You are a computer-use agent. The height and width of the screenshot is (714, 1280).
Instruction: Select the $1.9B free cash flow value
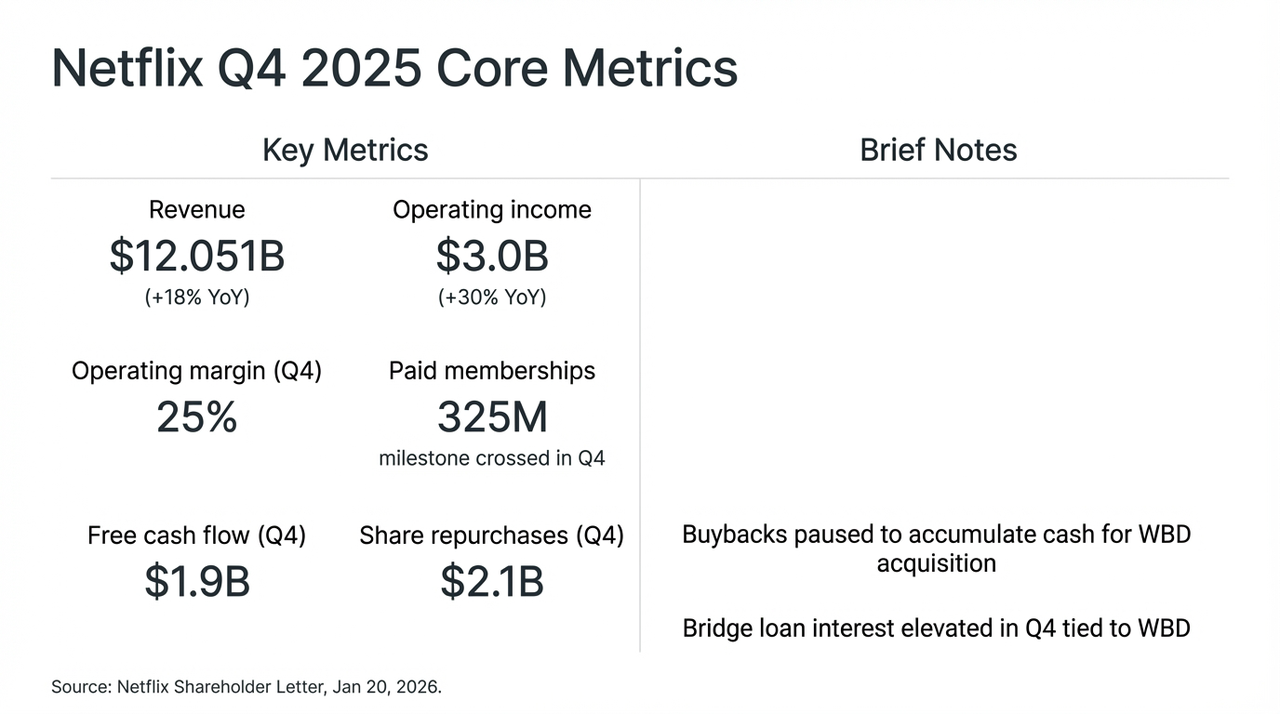pyautogui.click(x=197, y=582)
